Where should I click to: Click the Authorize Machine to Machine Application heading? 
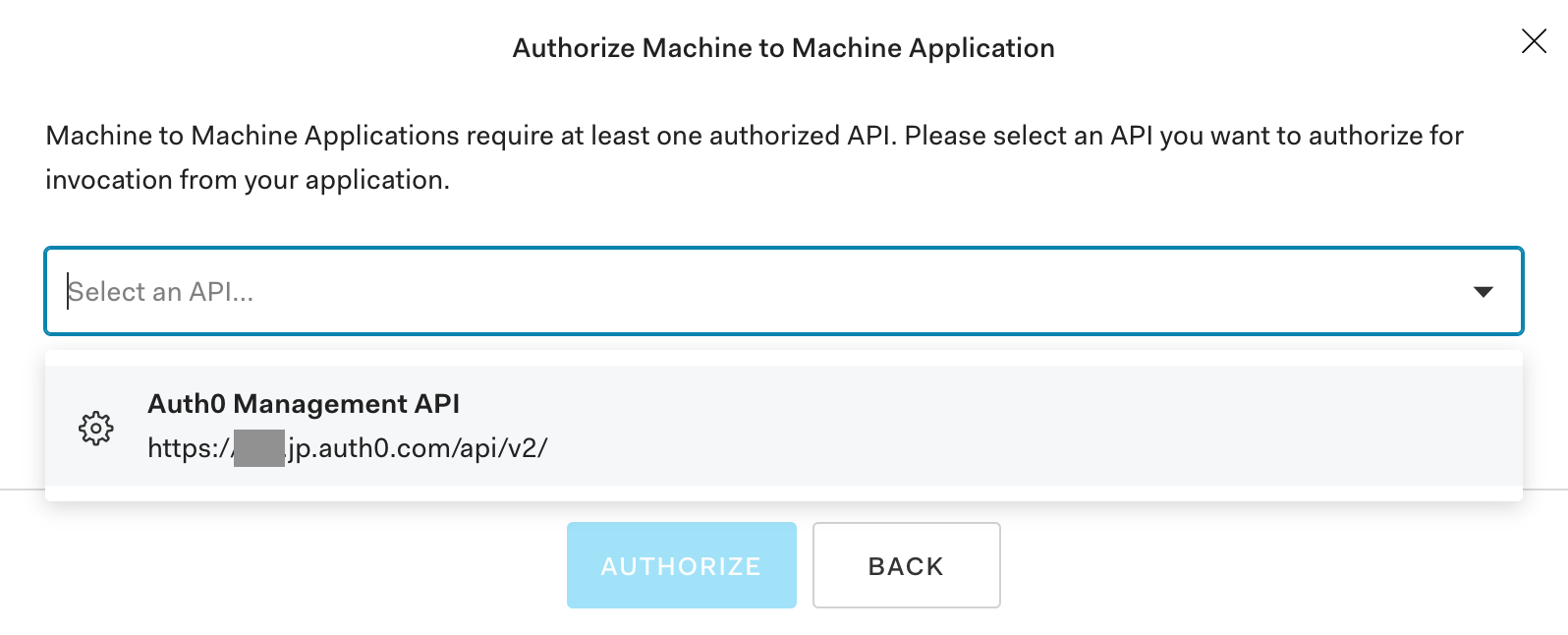click(783, 47)
